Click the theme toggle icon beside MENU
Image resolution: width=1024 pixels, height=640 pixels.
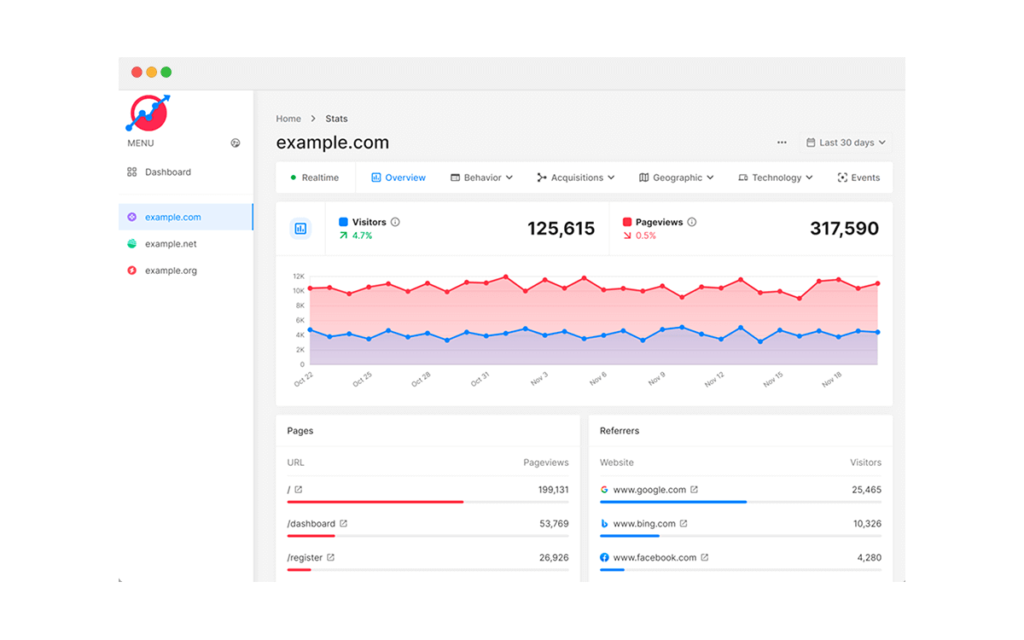(x=235, y=143)
